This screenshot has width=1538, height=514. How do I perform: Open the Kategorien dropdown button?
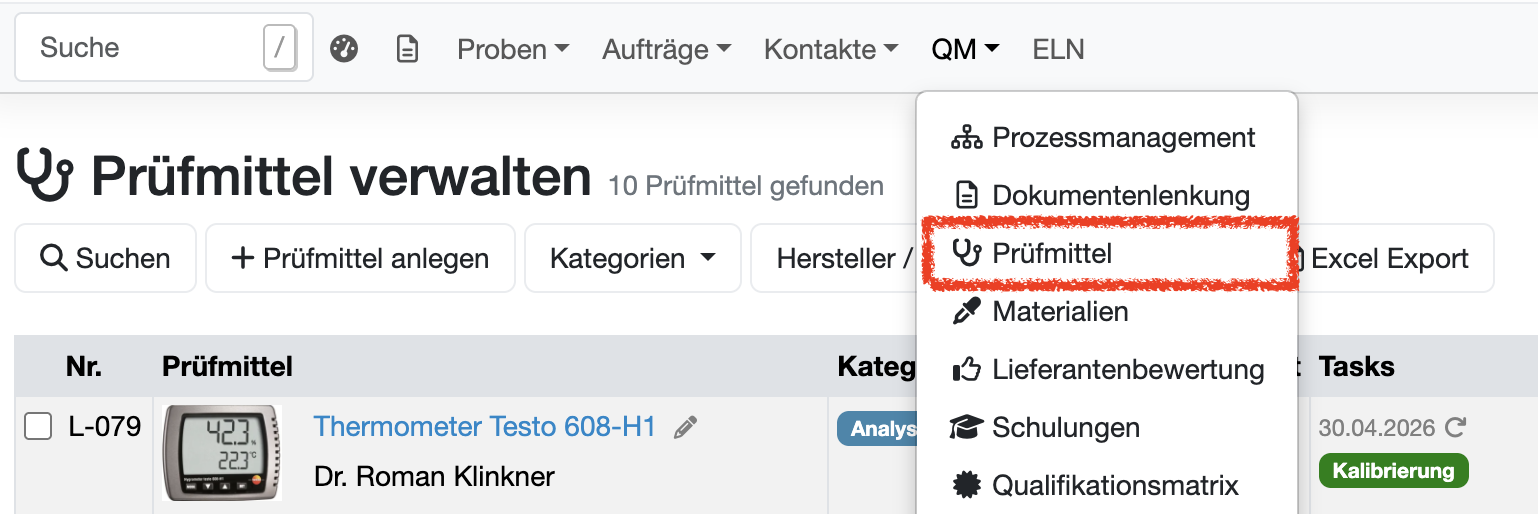click(632, 258)
